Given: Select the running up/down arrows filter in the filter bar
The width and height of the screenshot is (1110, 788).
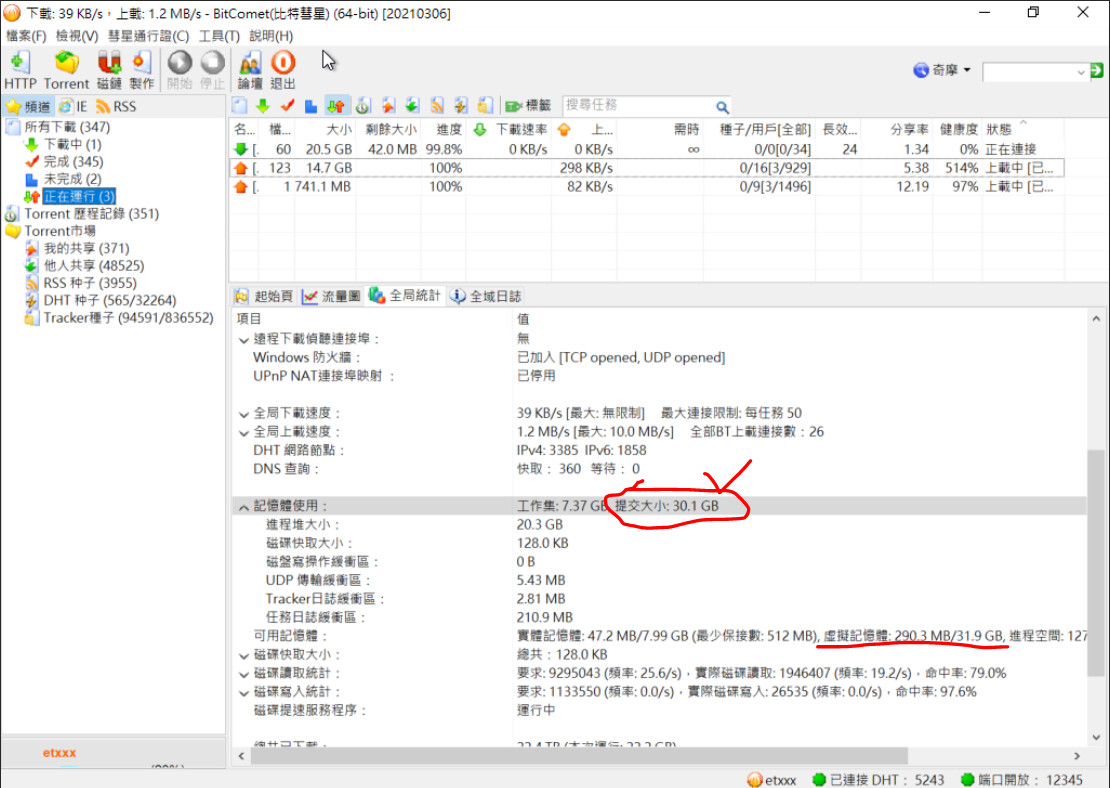Looking at the screenshot, I should coord(336,106).
